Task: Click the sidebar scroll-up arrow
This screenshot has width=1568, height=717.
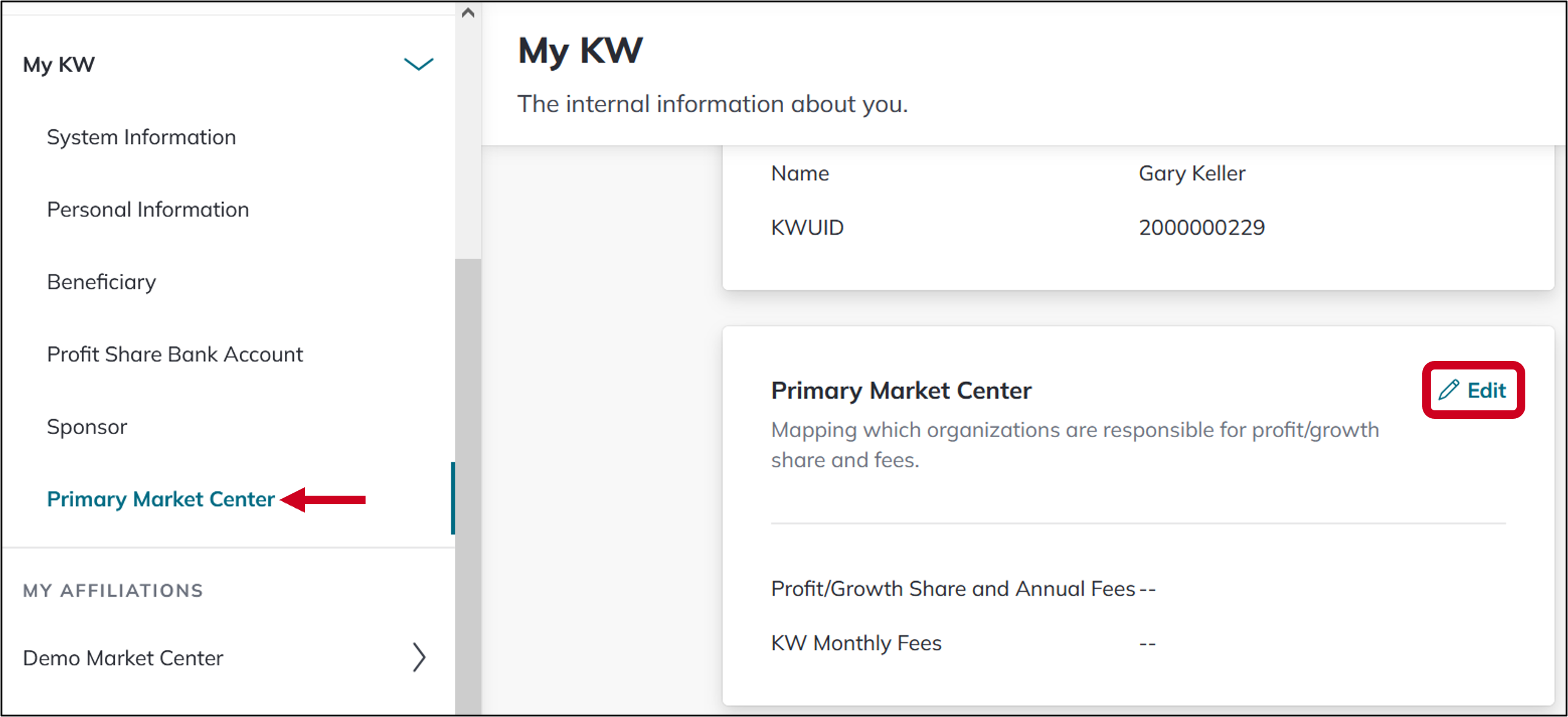Action: (x=468, y=13)
